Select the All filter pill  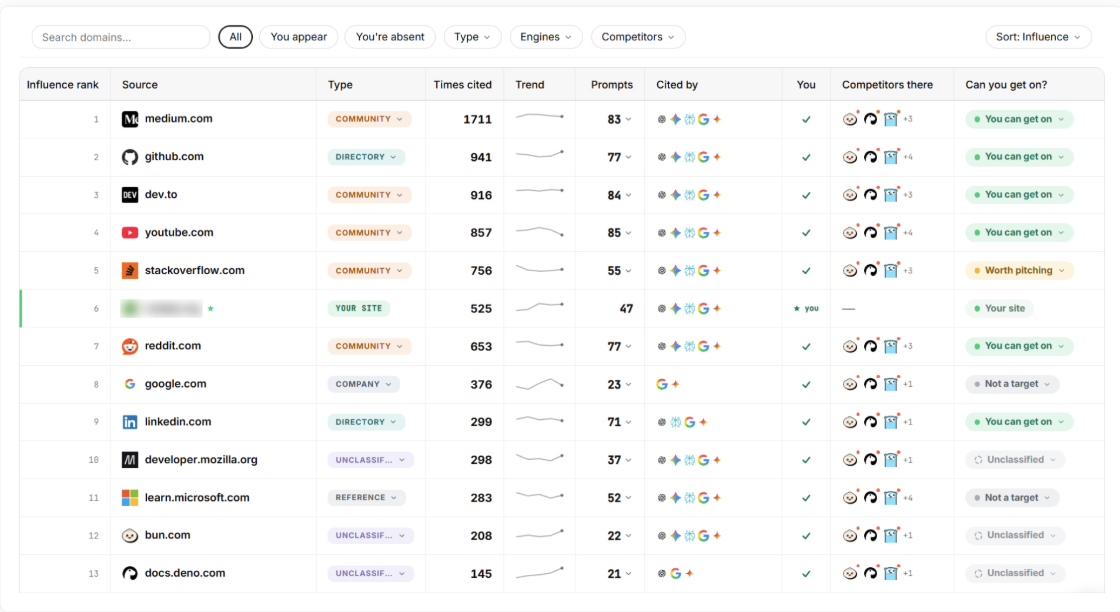[235, 37]
